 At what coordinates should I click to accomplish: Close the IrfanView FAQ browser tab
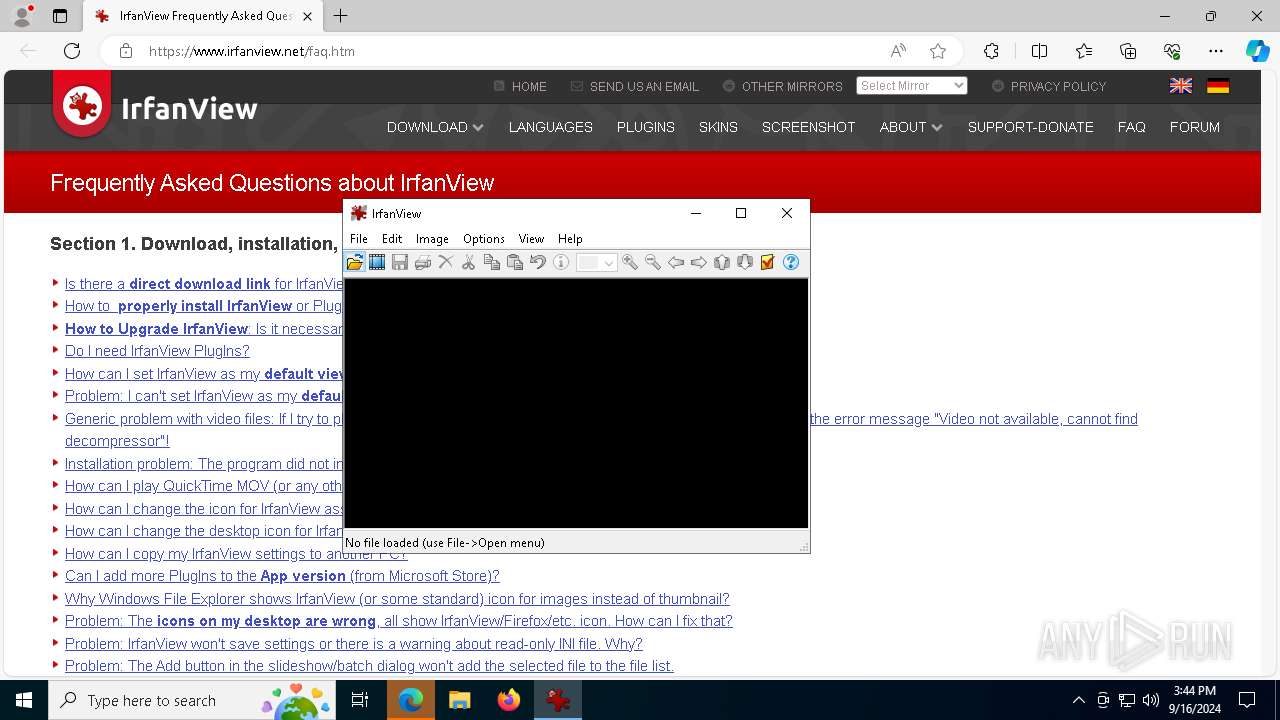coord(308,16)
